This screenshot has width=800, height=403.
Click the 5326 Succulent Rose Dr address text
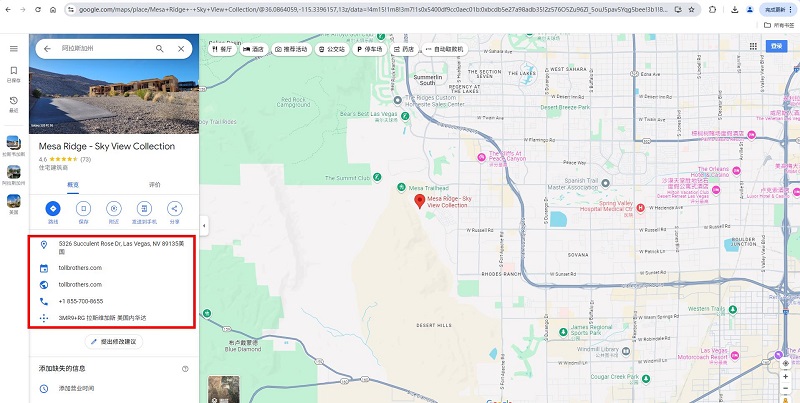coord(121,247)
